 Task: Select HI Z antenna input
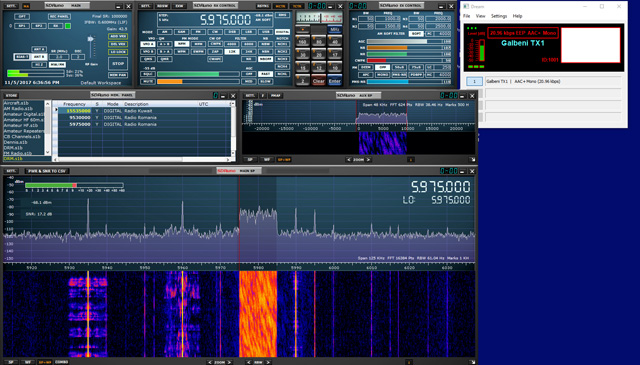pos(39,65)
